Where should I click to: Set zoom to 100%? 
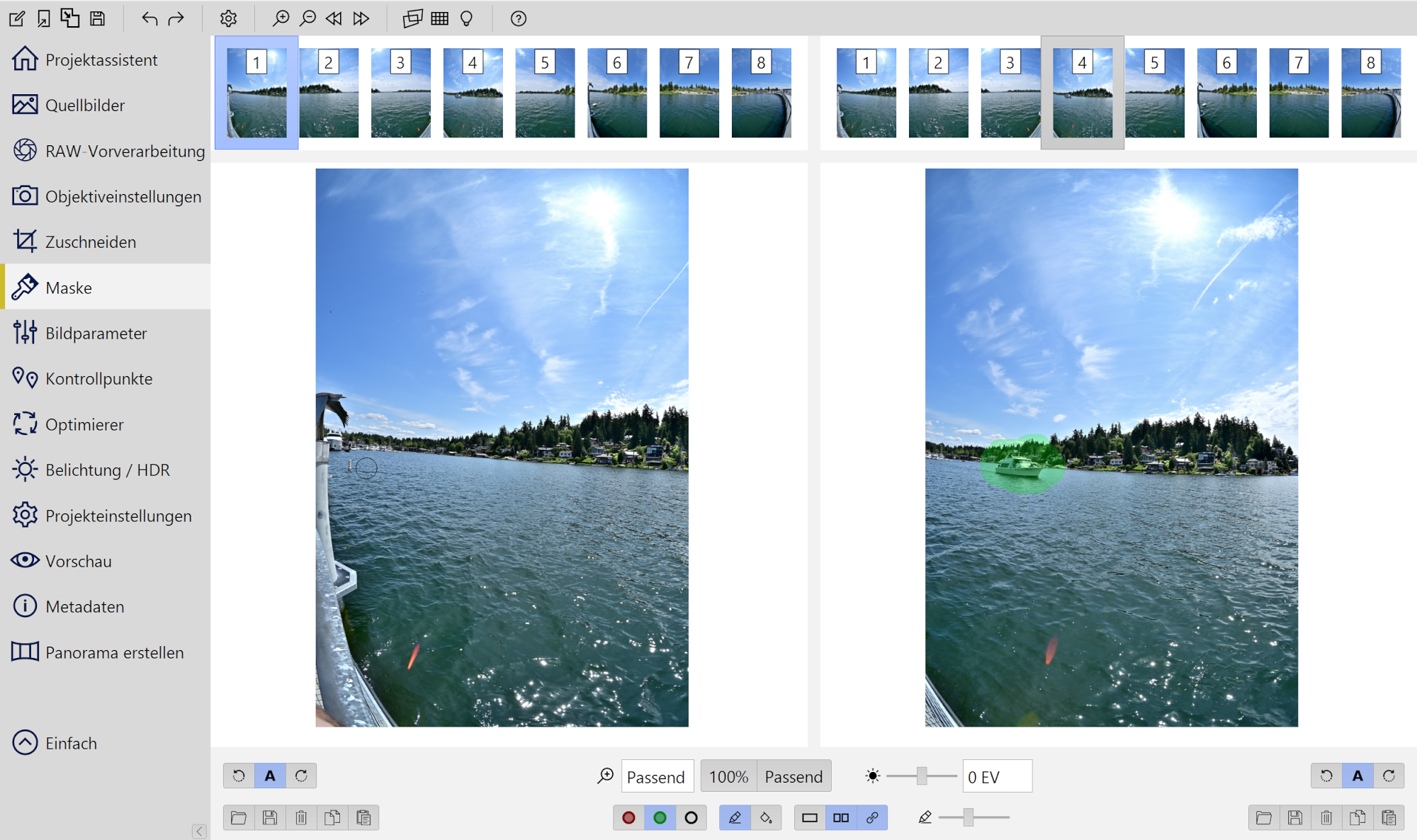pos(728,777)
